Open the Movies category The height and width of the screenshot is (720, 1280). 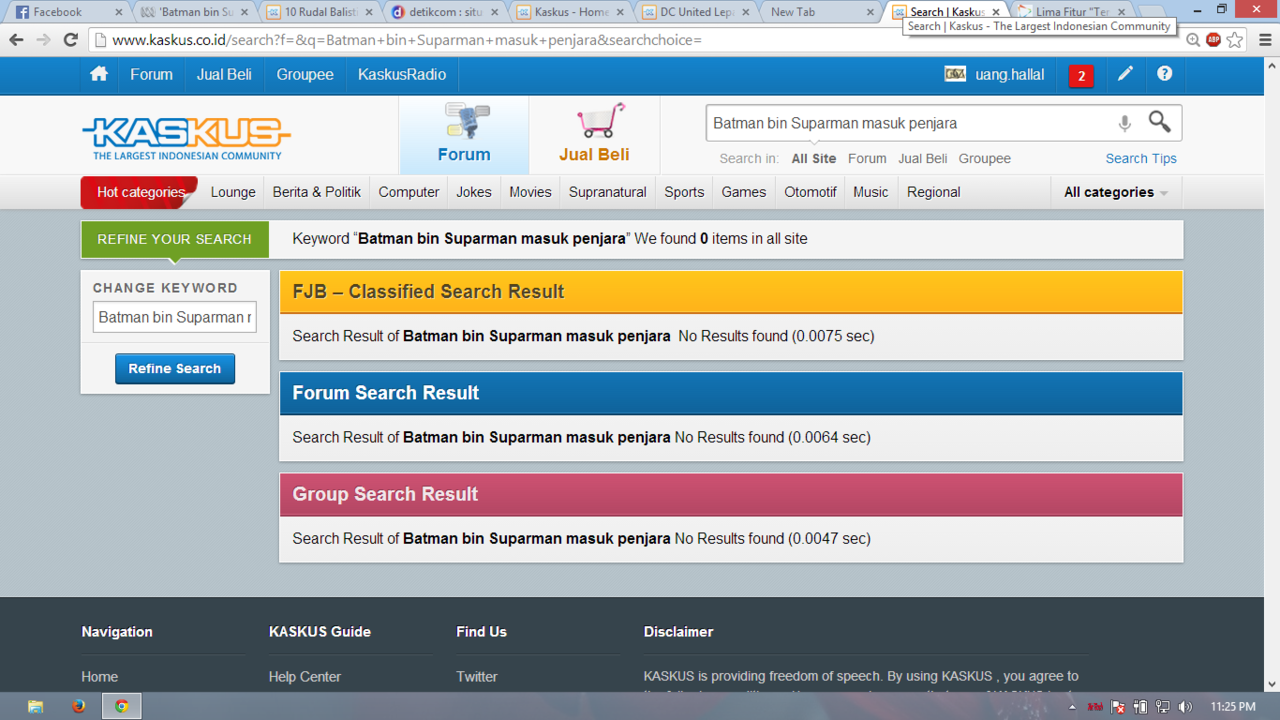[530, 192]
